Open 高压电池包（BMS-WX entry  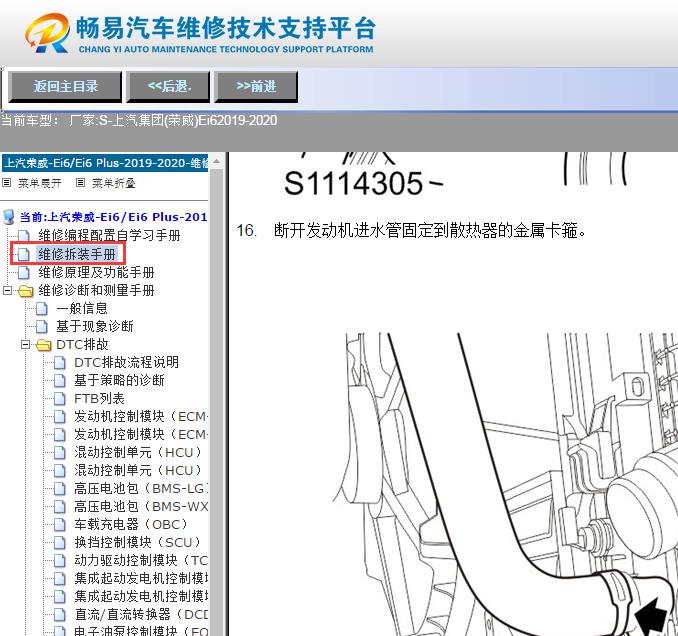[x=141, y=507]
